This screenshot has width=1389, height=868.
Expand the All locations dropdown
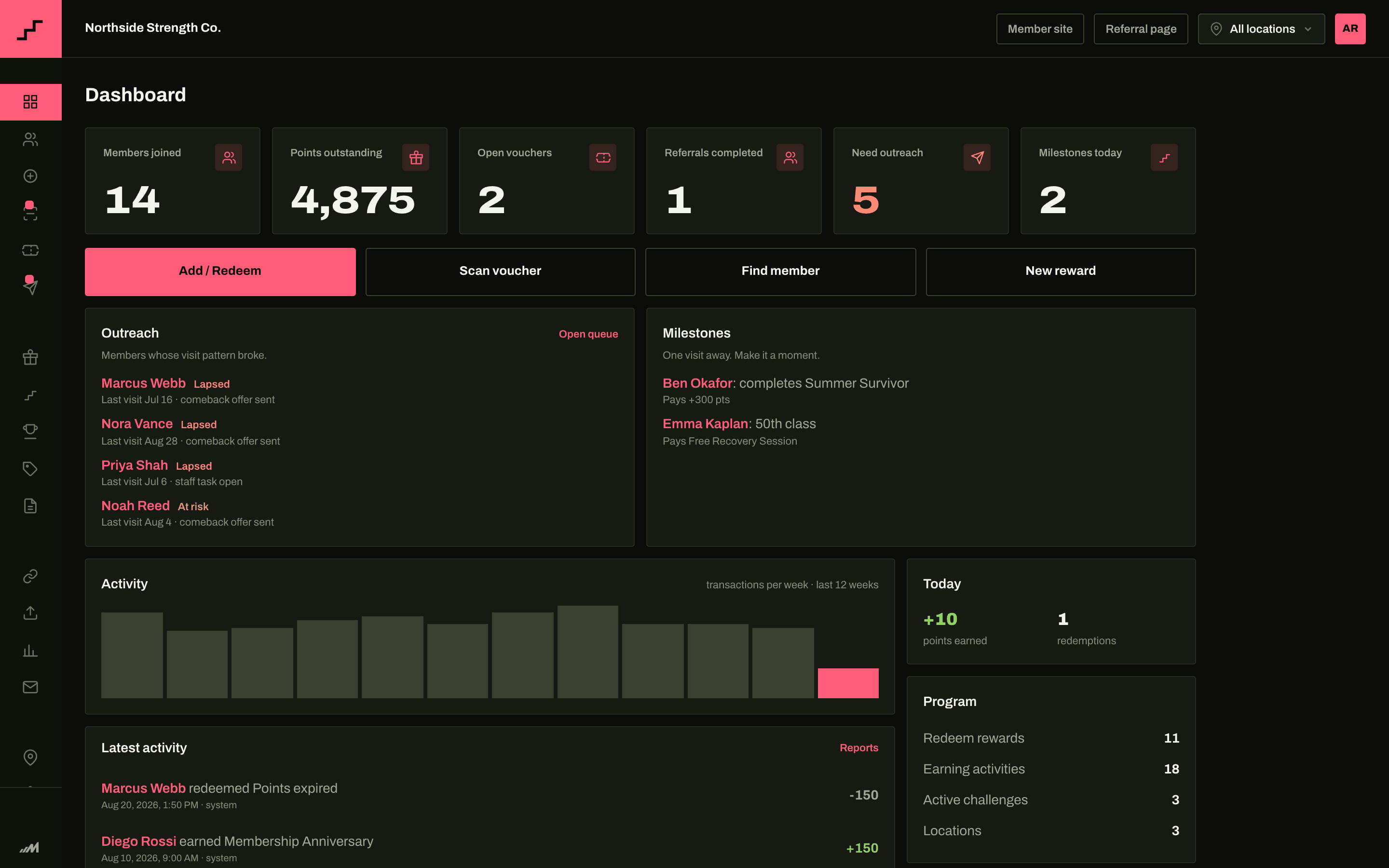(1261, 29)
